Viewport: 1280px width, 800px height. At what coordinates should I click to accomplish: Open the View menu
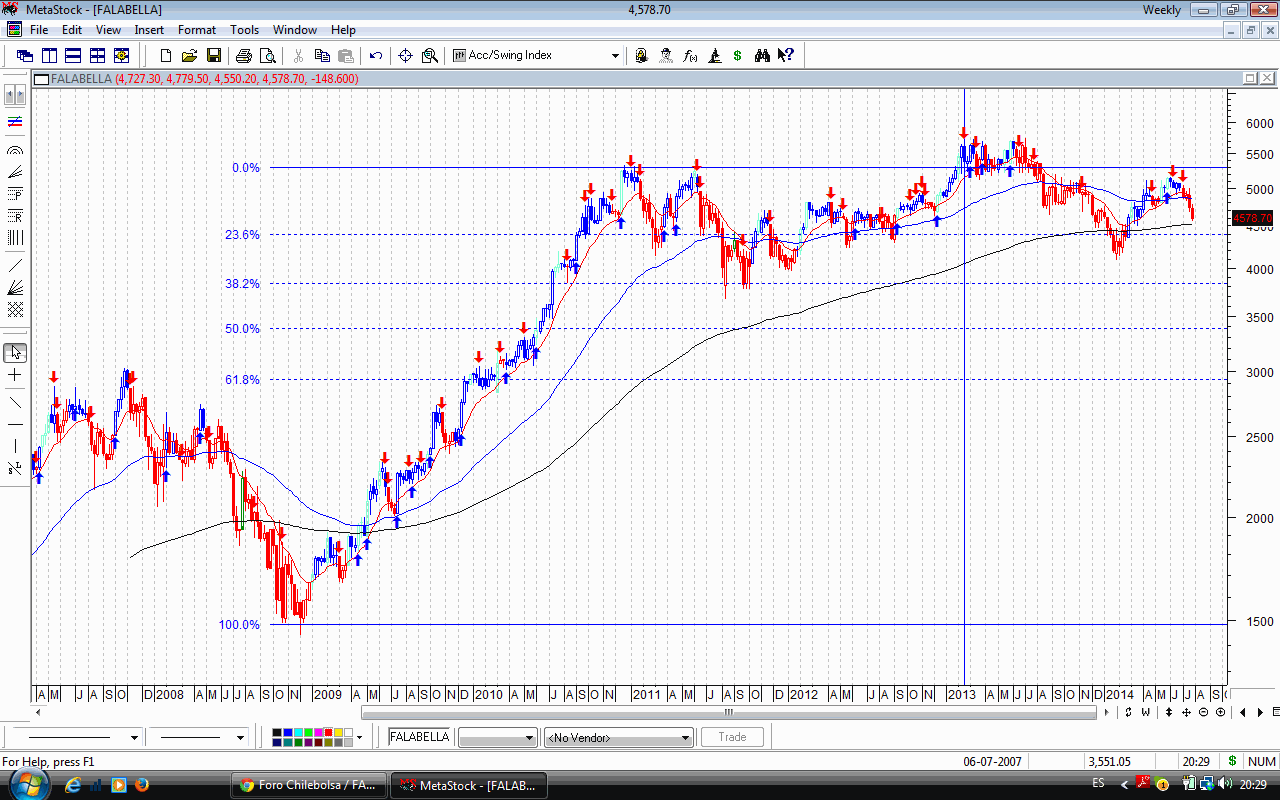coord(108,30)
